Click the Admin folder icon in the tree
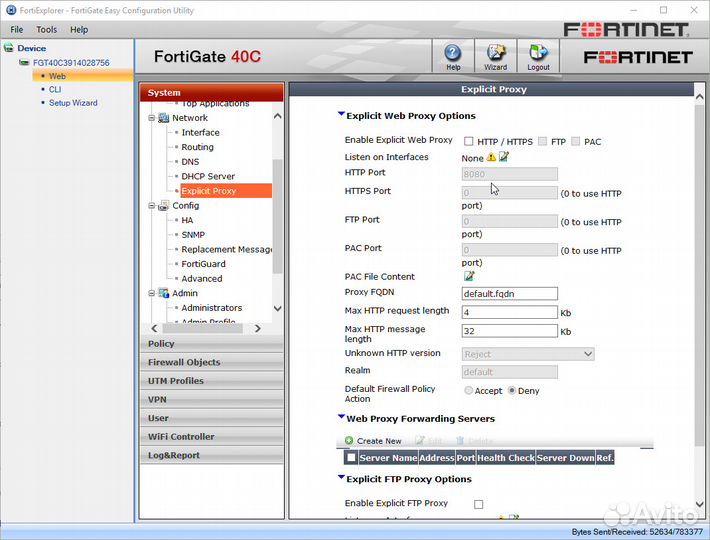The image size is (710, 540). [163, 293]
